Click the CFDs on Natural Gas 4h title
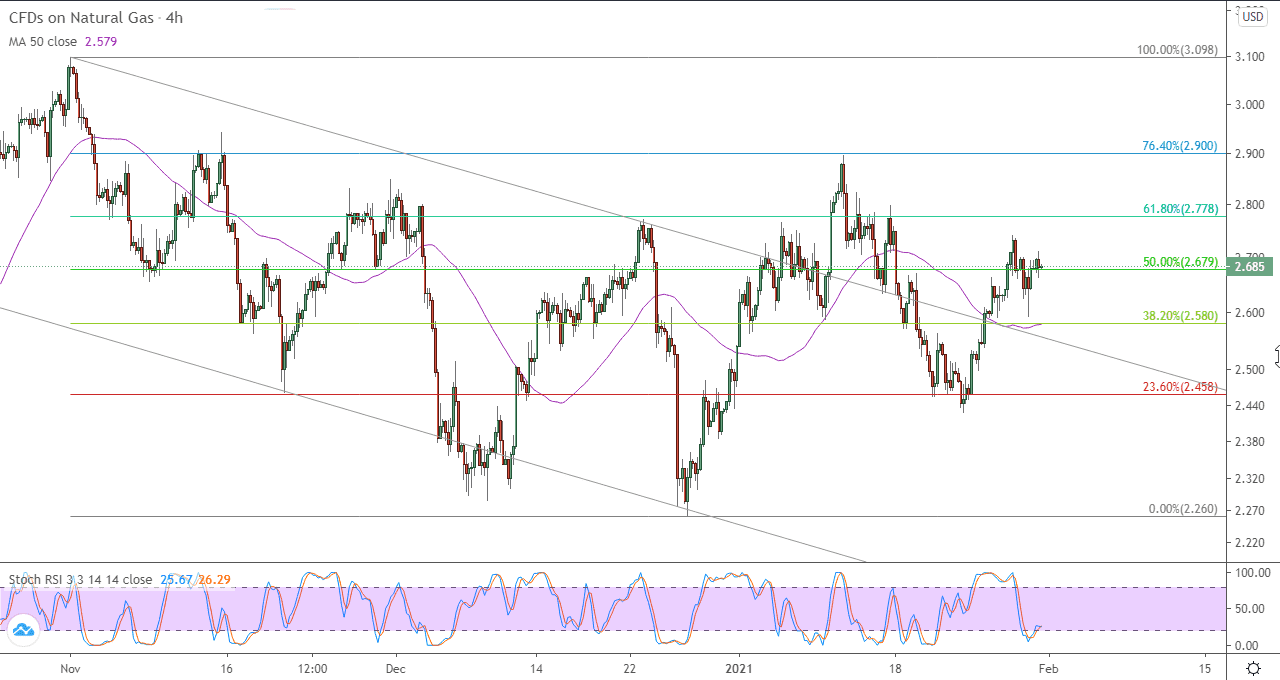The image size is (1280, 680). (x=96, y=18)
